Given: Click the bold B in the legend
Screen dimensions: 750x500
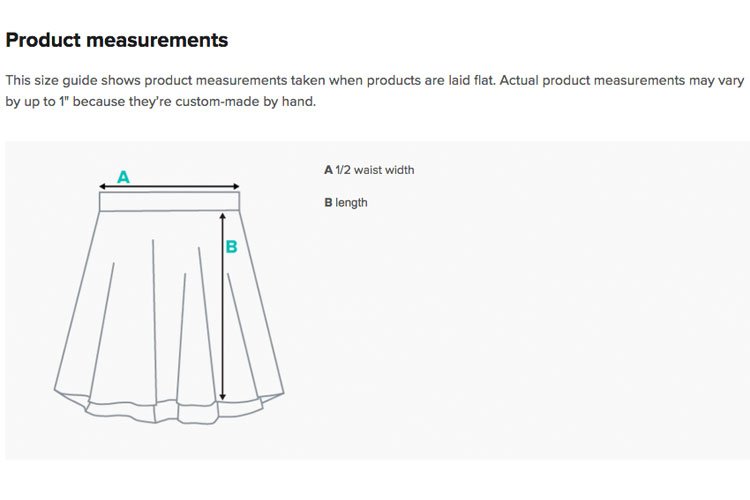Looking at the screenshot, I should 328,202.
